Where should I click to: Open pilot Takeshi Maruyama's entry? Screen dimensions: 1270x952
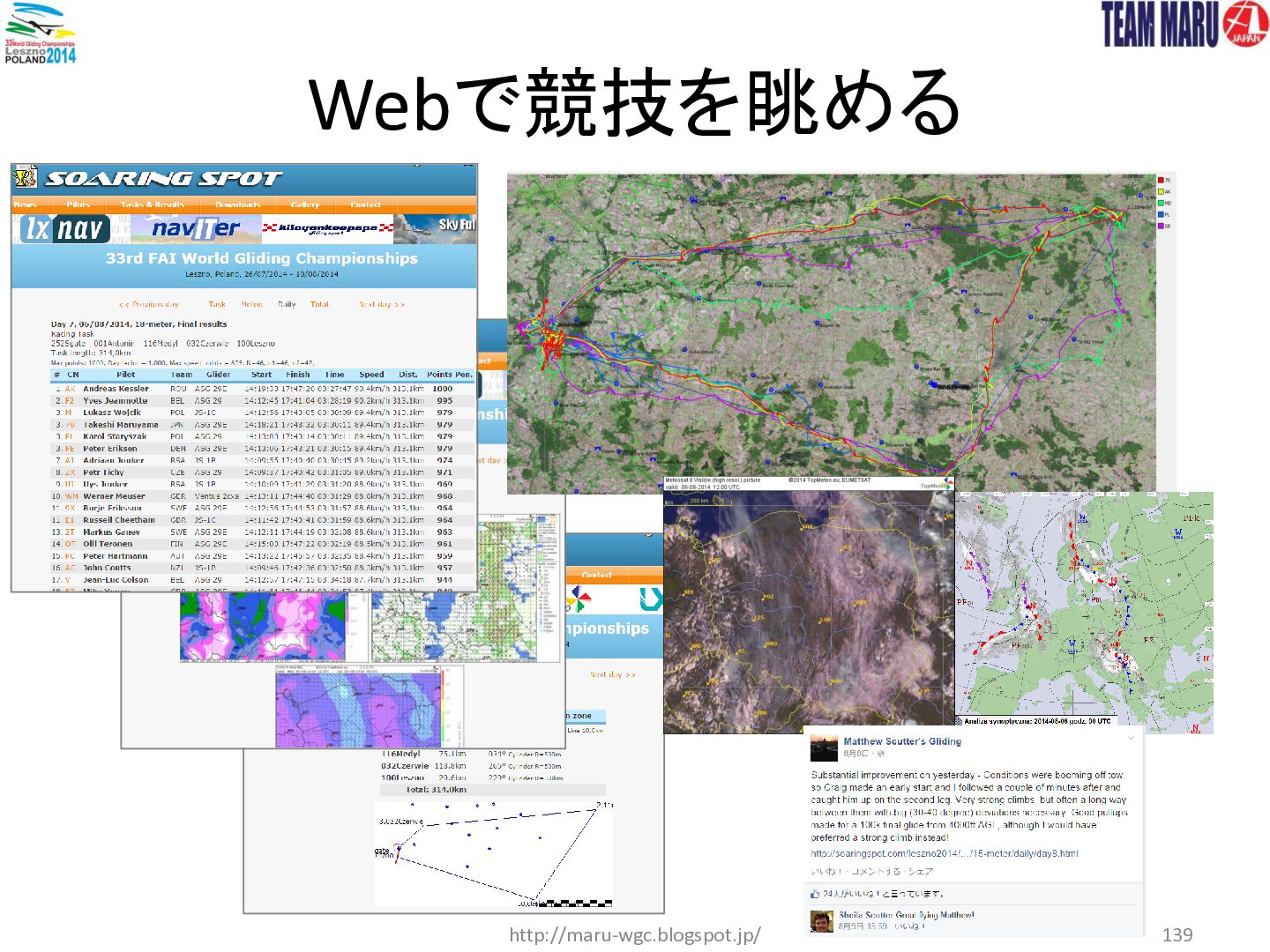121,425
